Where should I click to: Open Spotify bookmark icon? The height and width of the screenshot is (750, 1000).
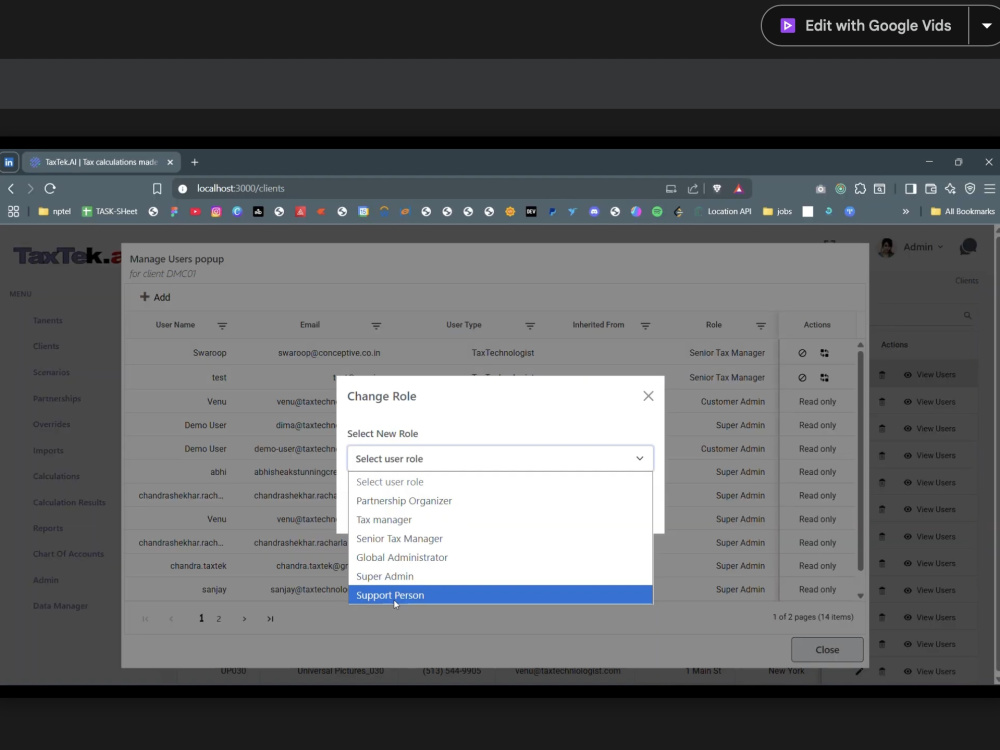pos(657,211)
